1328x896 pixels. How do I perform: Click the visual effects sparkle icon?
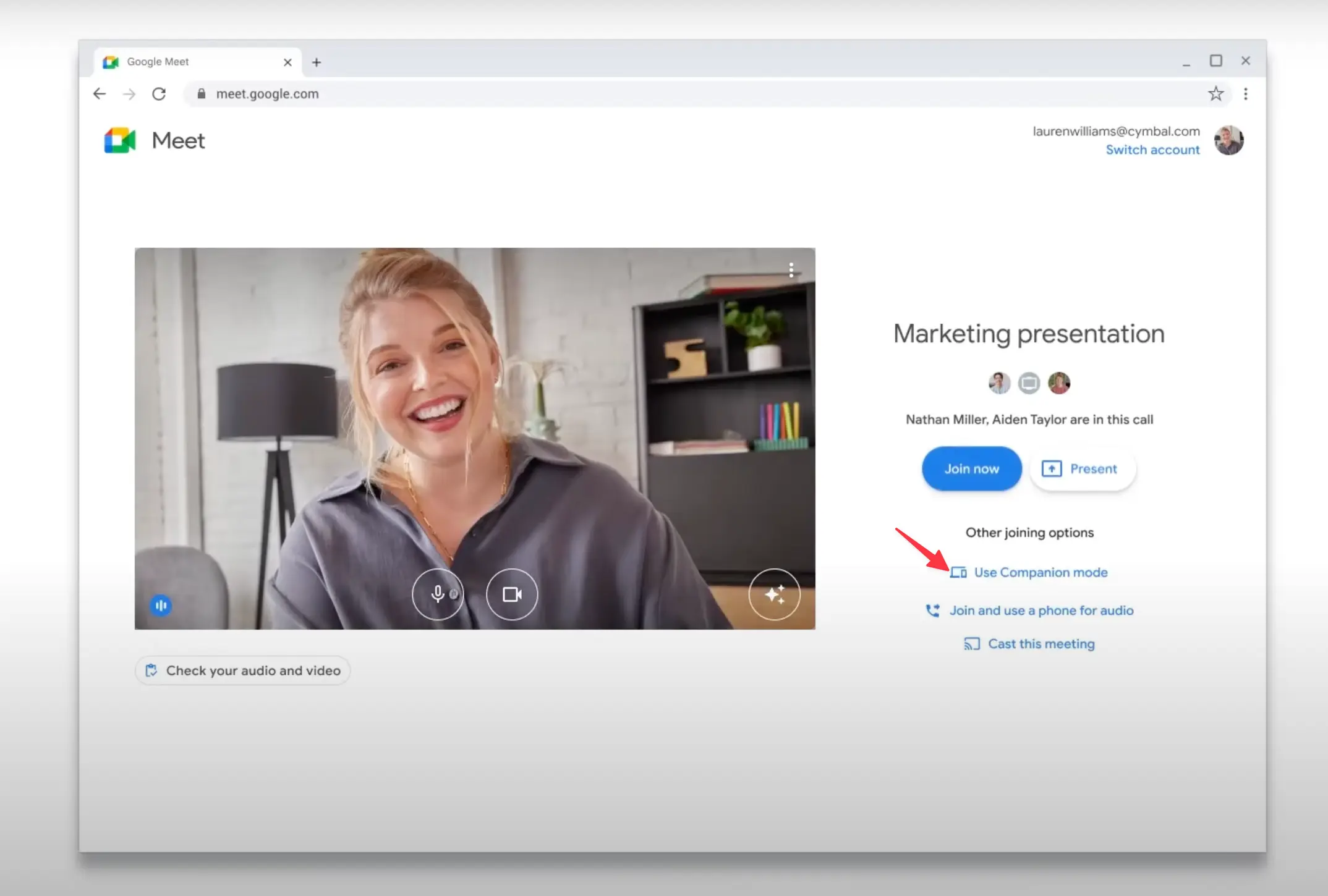pyautogui.click(x=775, y=593)
